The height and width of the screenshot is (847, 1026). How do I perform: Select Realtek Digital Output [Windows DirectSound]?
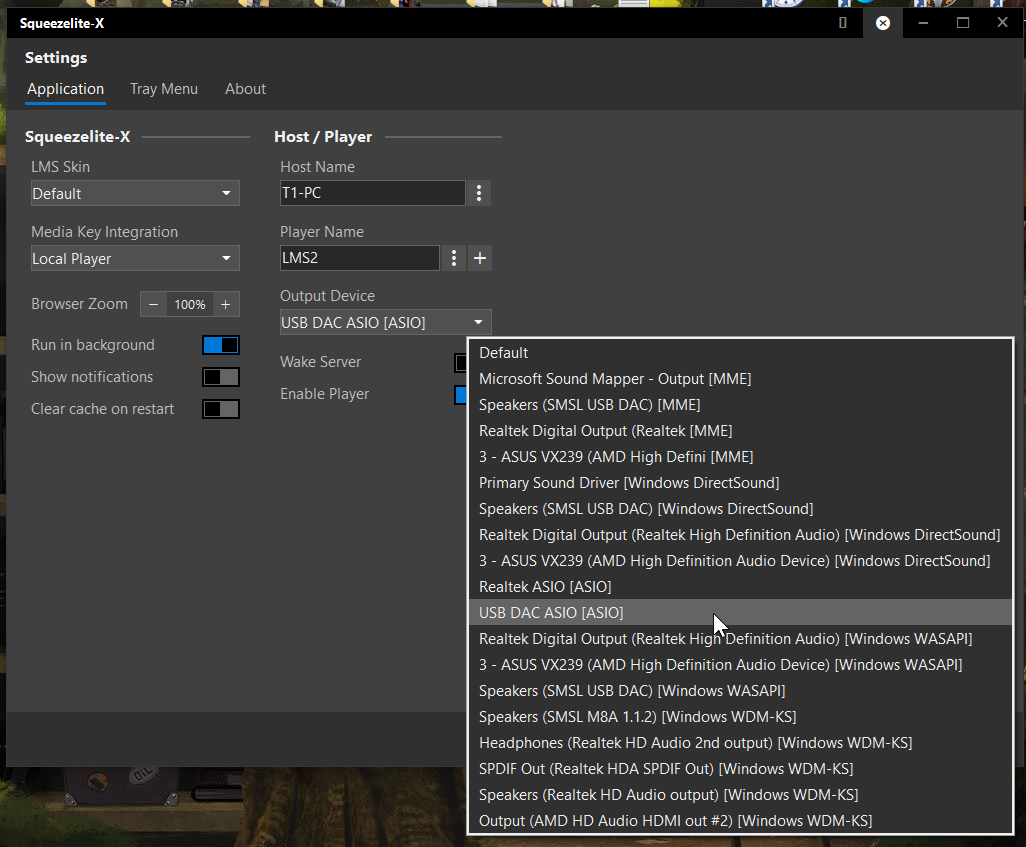coord(740,535)
